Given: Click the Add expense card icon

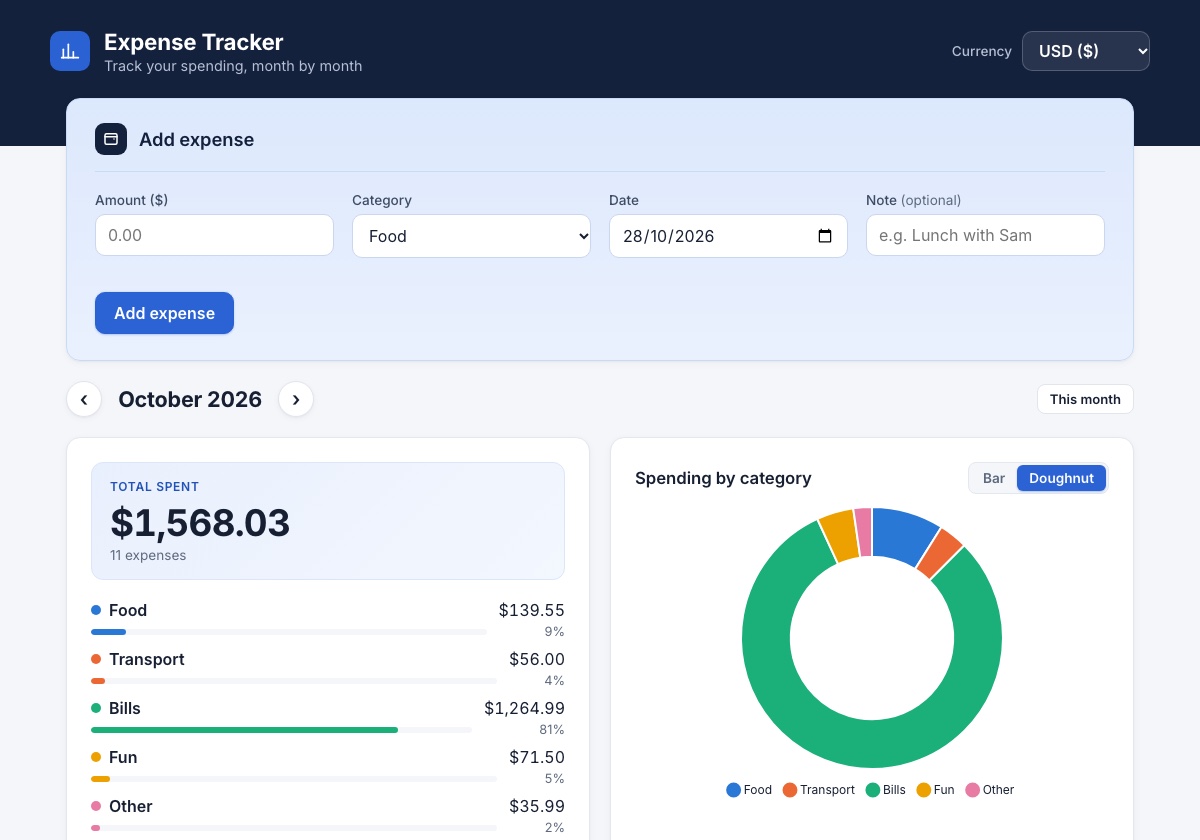Looking at the screenshot, I should click(x=111, y=139).
